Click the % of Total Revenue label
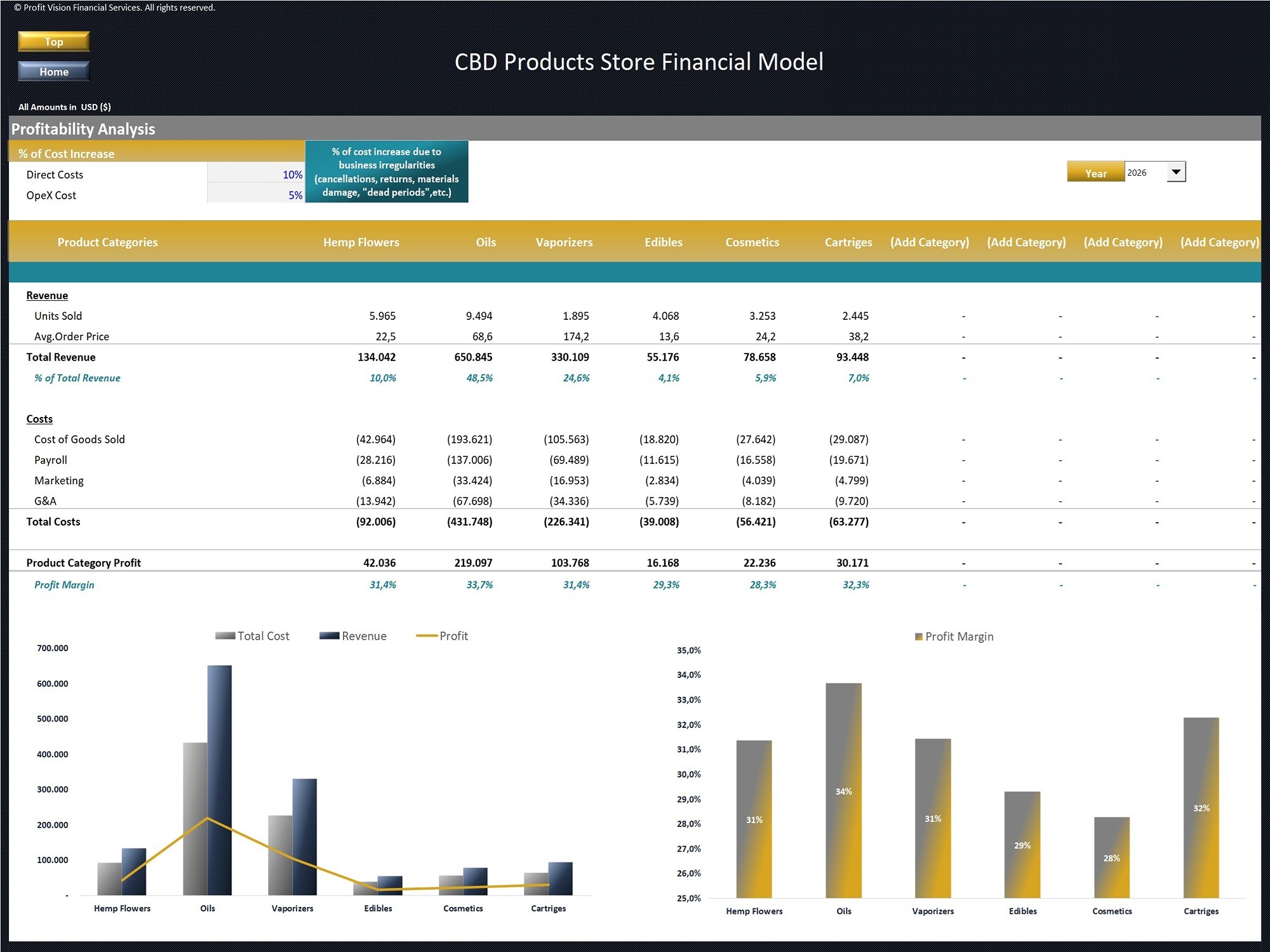Screen dimensions: 1270x952 point(77,378)
